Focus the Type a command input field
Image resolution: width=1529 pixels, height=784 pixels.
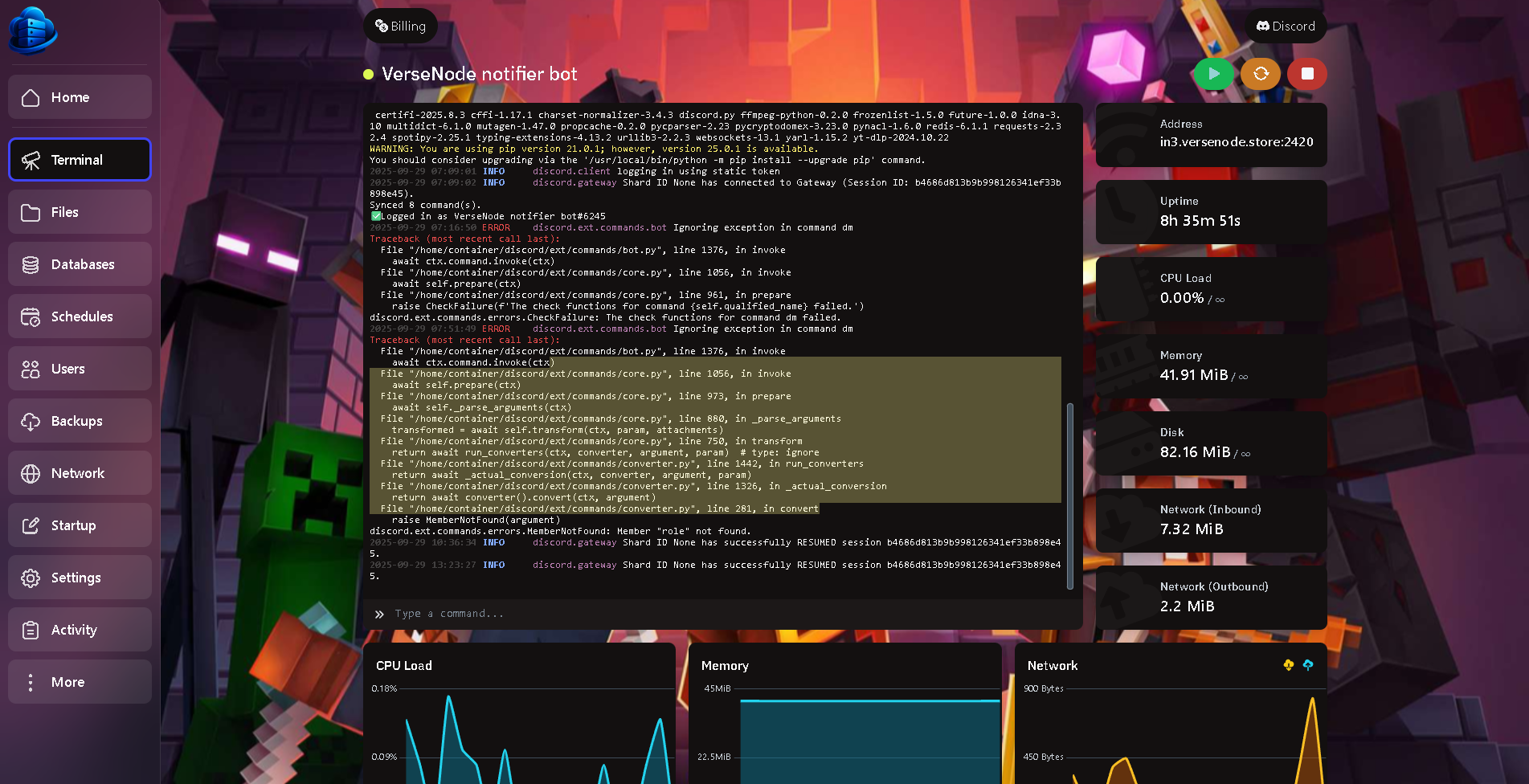click(x=723, y=614)
